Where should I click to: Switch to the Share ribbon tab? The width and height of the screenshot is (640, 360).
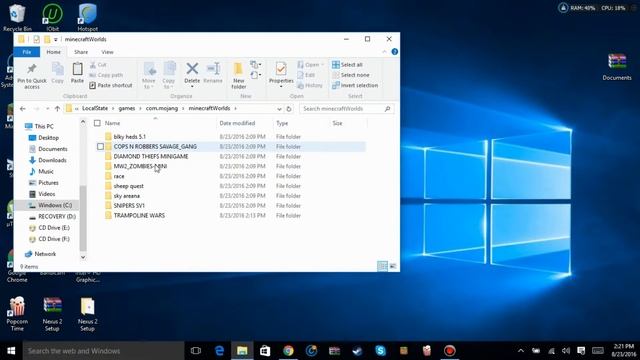81,52
